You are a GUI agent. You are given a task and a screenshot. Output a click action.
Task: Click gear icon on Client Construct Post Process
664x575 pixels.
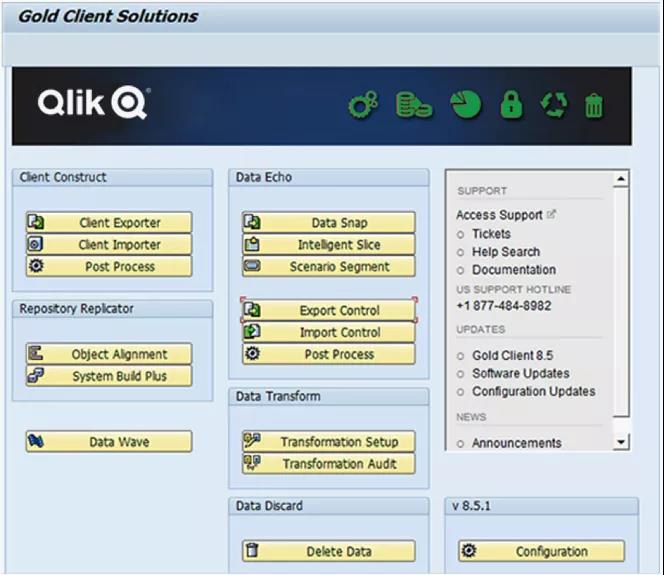click(x=36, y=265)
